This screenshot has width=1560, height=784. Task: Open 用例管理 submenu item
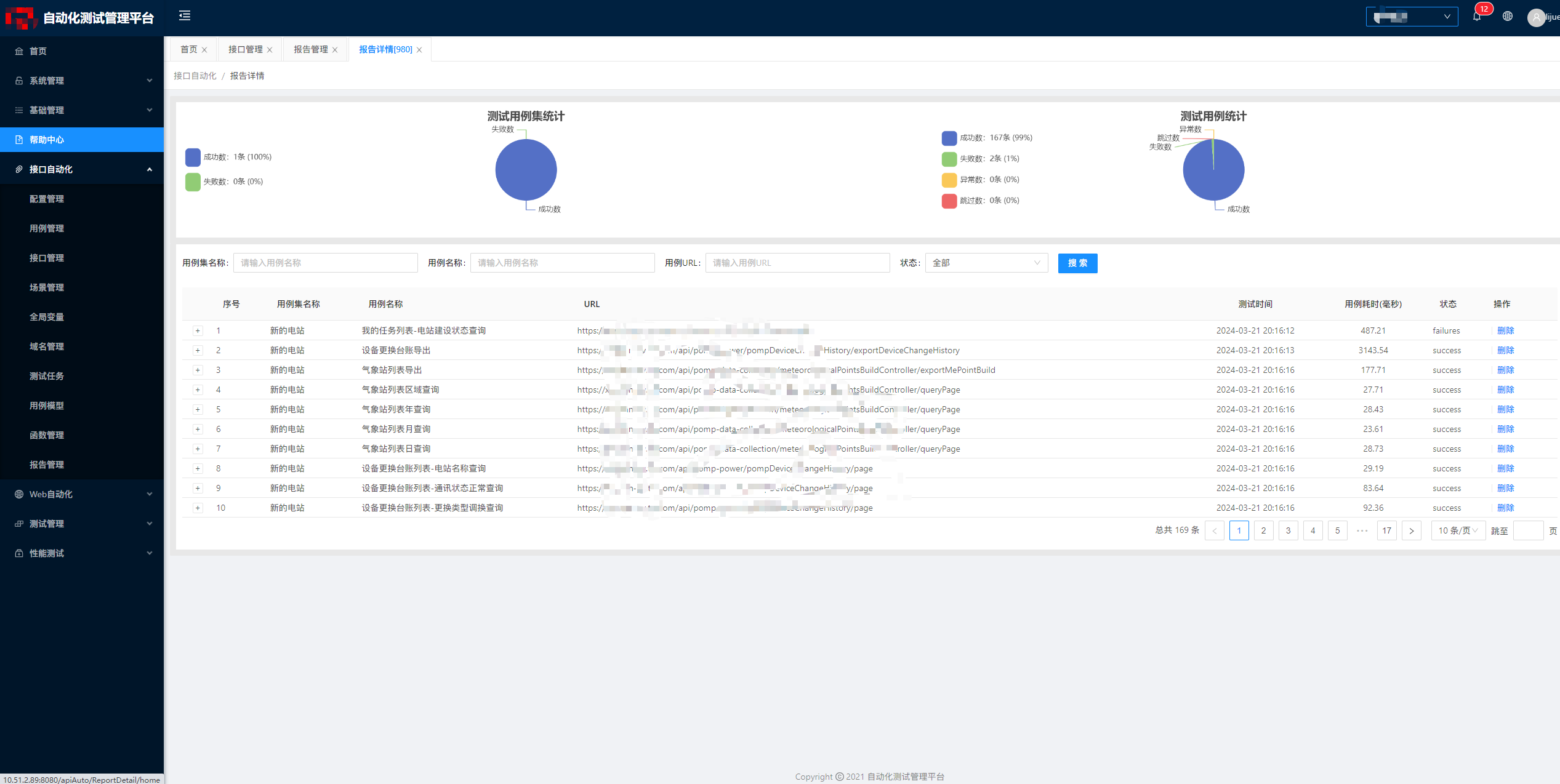(82, 228)
